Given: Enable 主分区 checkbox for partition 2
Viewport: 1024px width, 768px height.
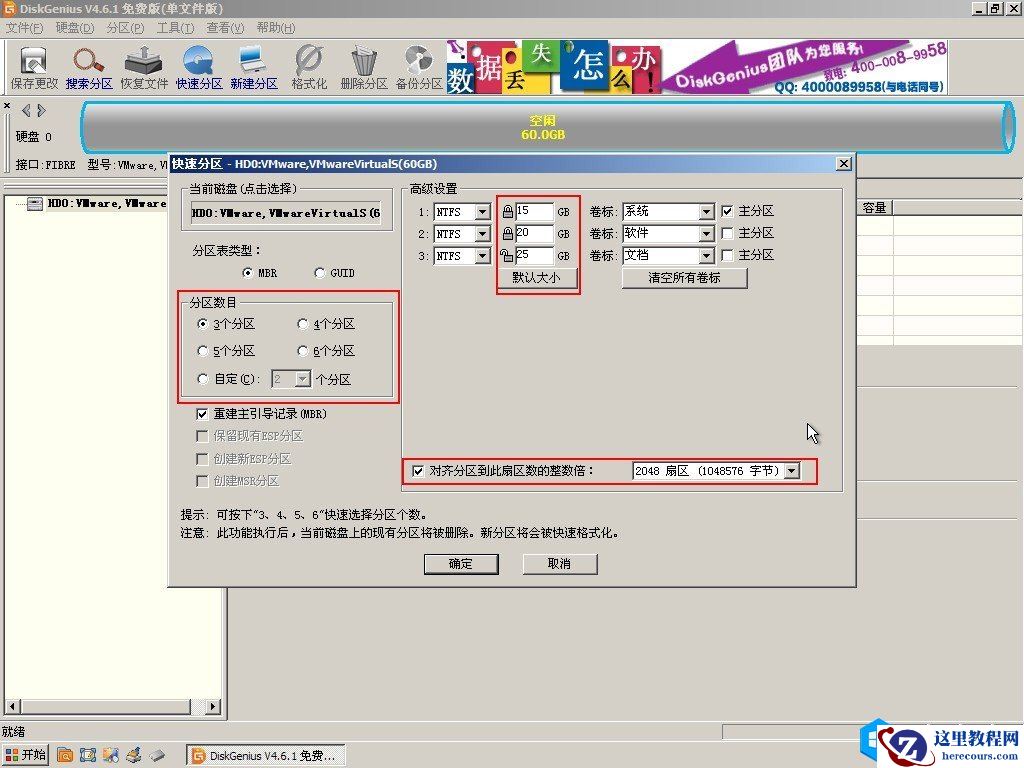Looking at the screenshot, I should pos(728,233).
